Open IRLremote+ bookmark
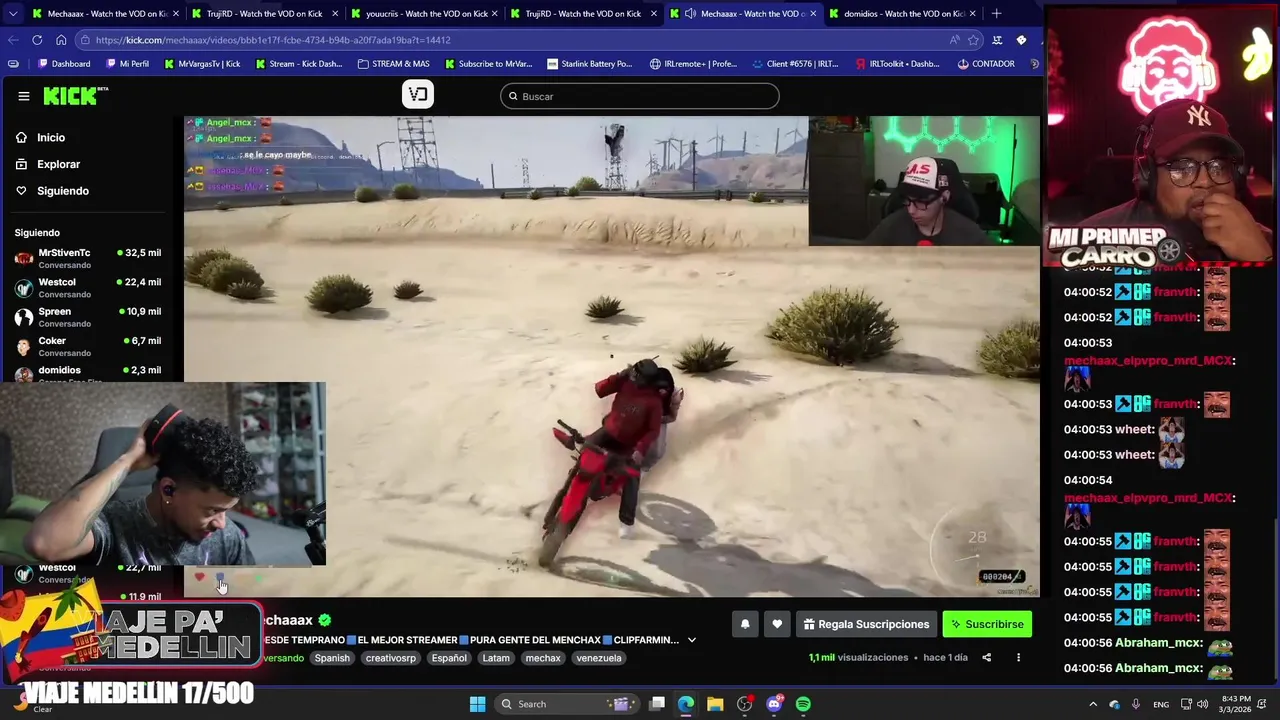 click(x=693, y=64)
